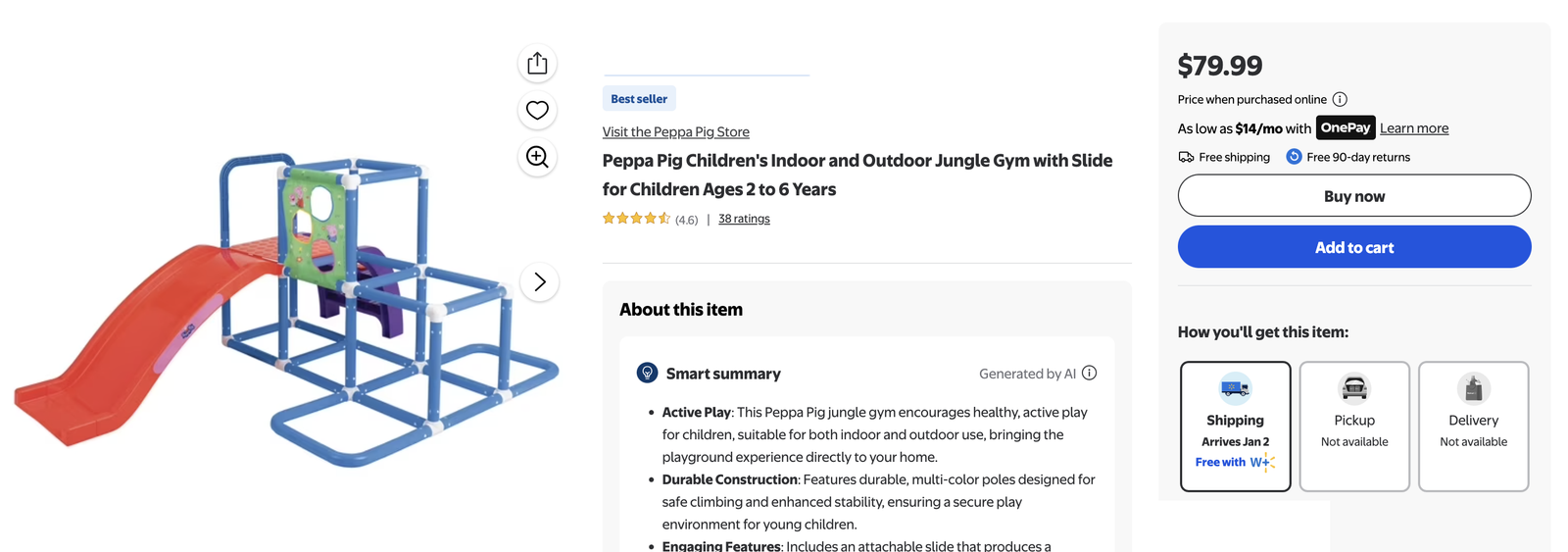Show next product image with arrow

coord(539,282)
